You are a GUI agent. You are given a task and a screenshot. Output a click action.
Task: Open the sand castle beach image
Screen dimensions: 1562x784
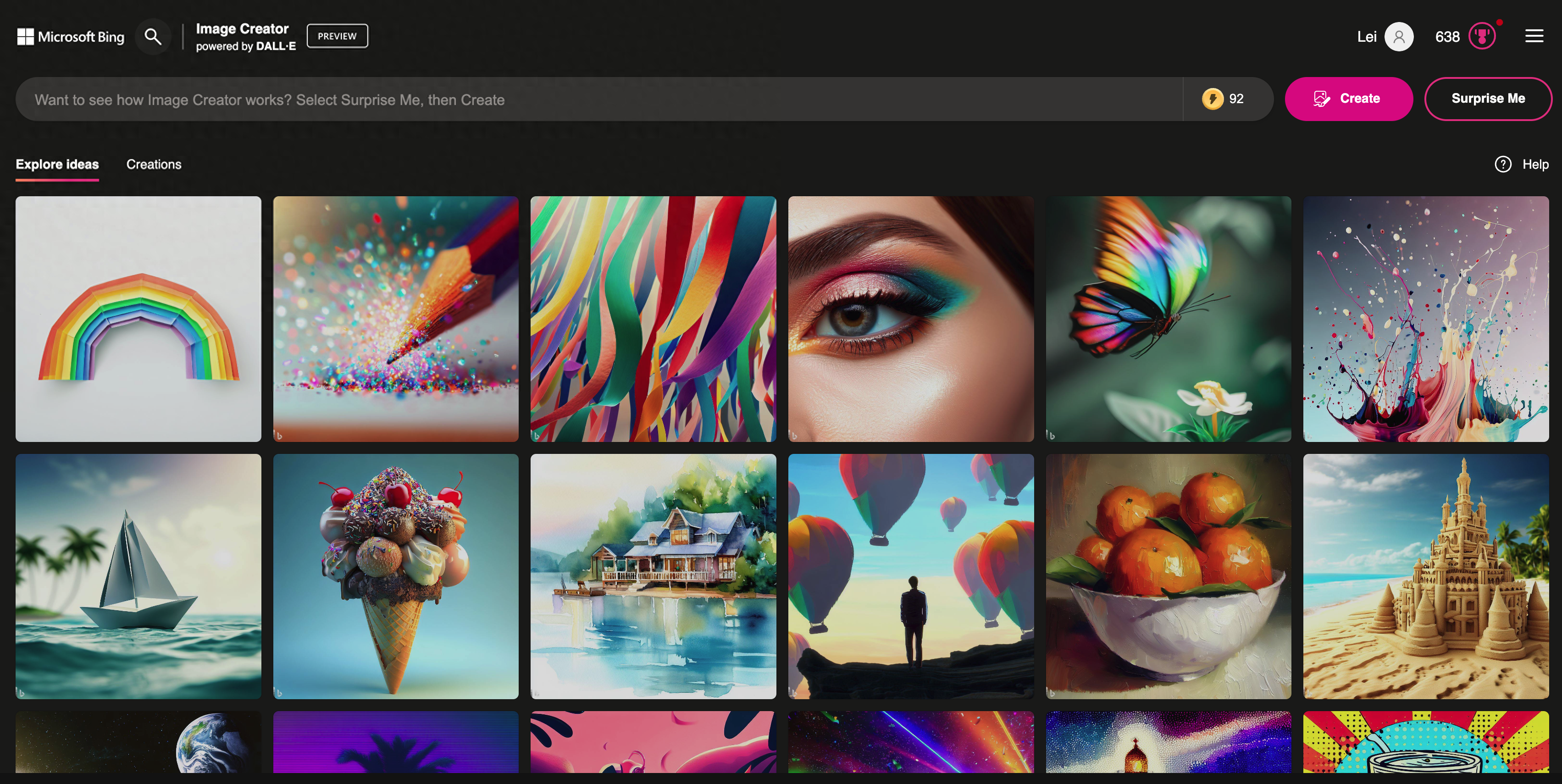[x=1426, y=577]
